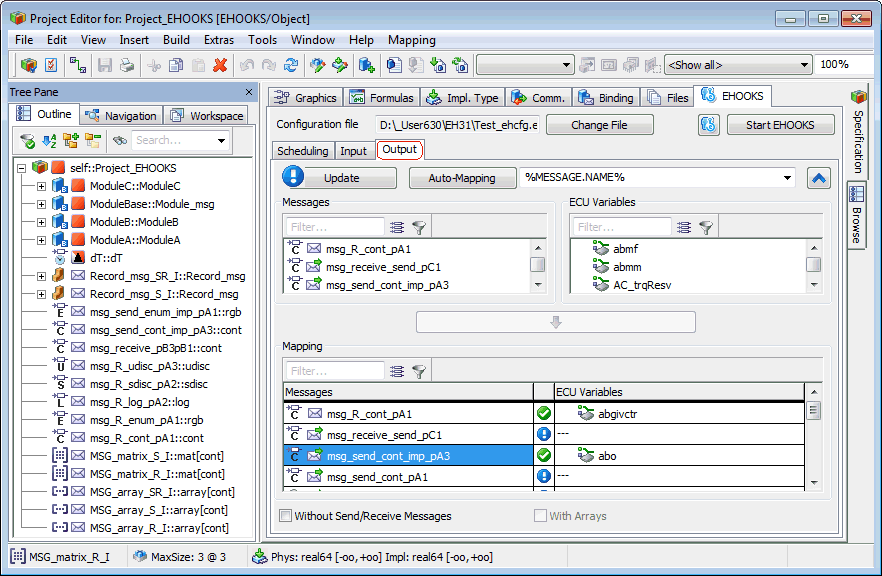882x576 pixels.
Task: Click the blue warning status for msg_receive_send_pC1
Action: click(x=543, y=434)
